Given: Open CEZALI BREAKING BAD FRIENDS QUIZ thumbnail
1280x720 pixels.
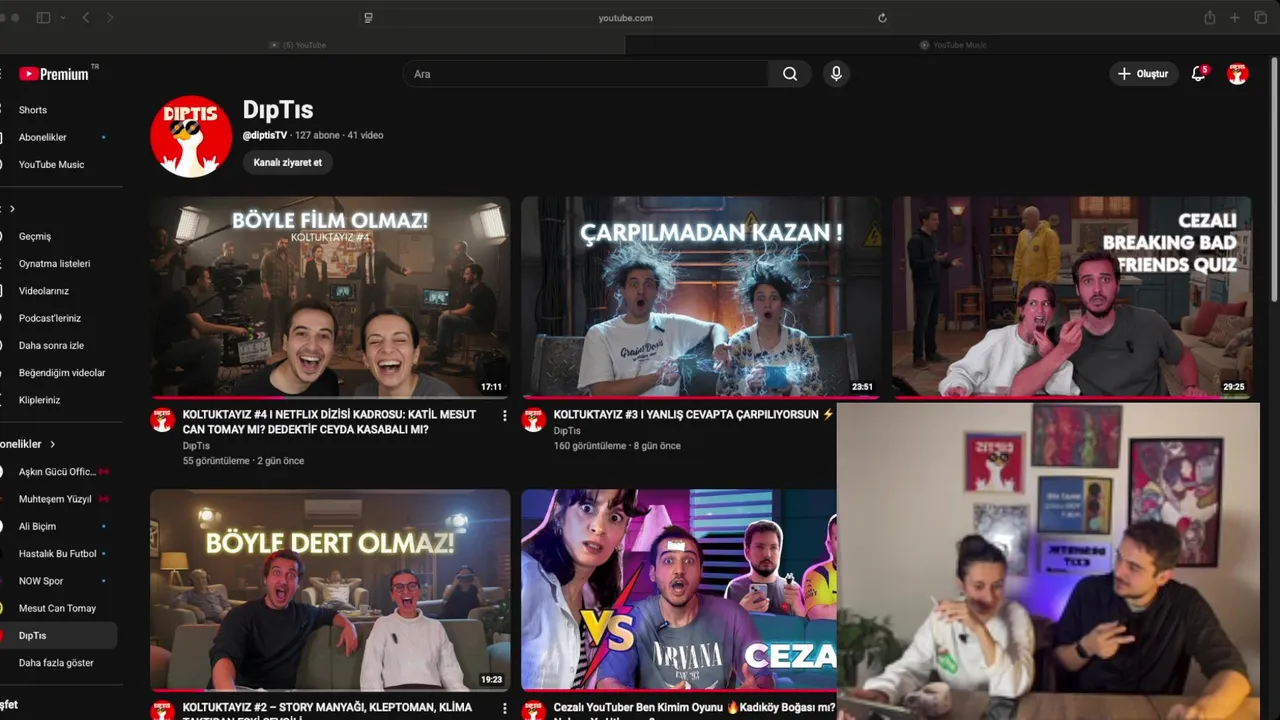Looking at the screenshot, I should click(x=1072, y=297).
